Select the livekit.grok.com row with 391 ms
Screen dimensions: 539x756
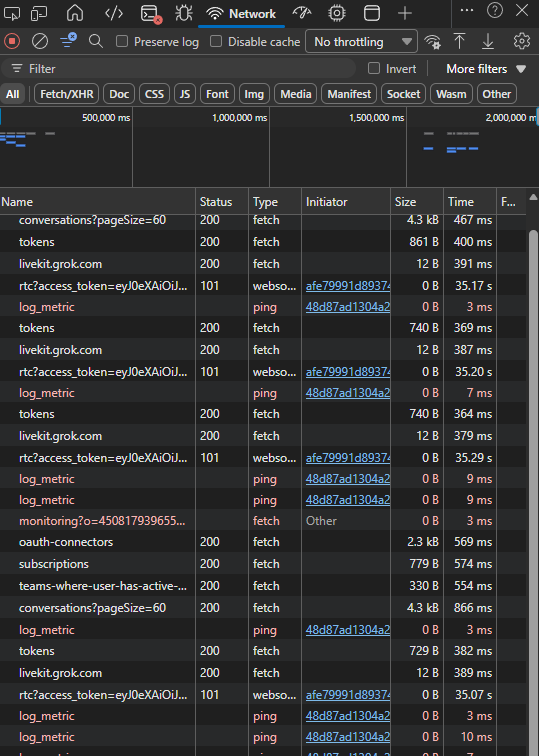pyautogui.click(x=263, y=264)
